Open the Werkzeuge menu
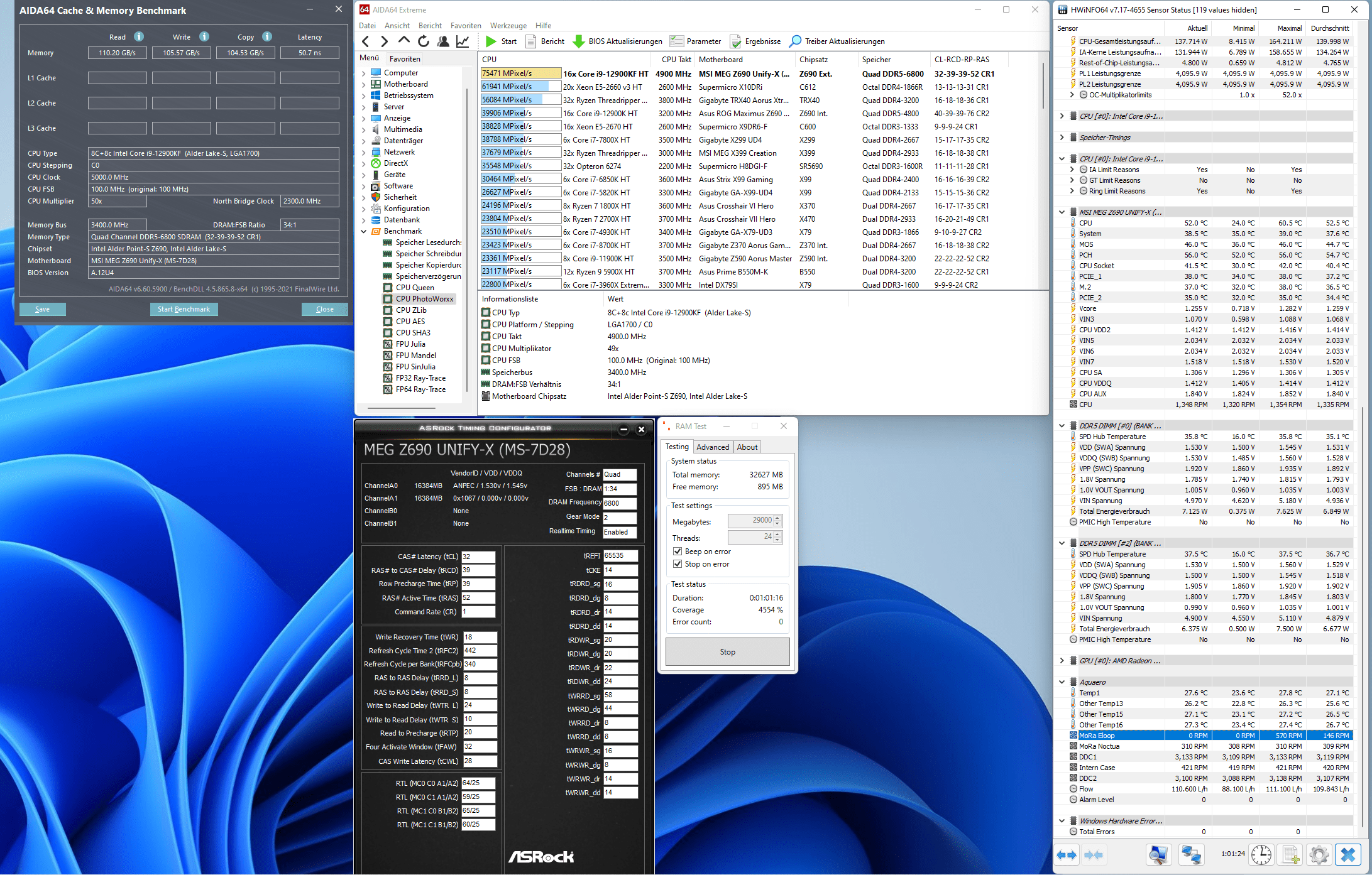This screenshot has height=875, width=1372. tap(508, 26)
